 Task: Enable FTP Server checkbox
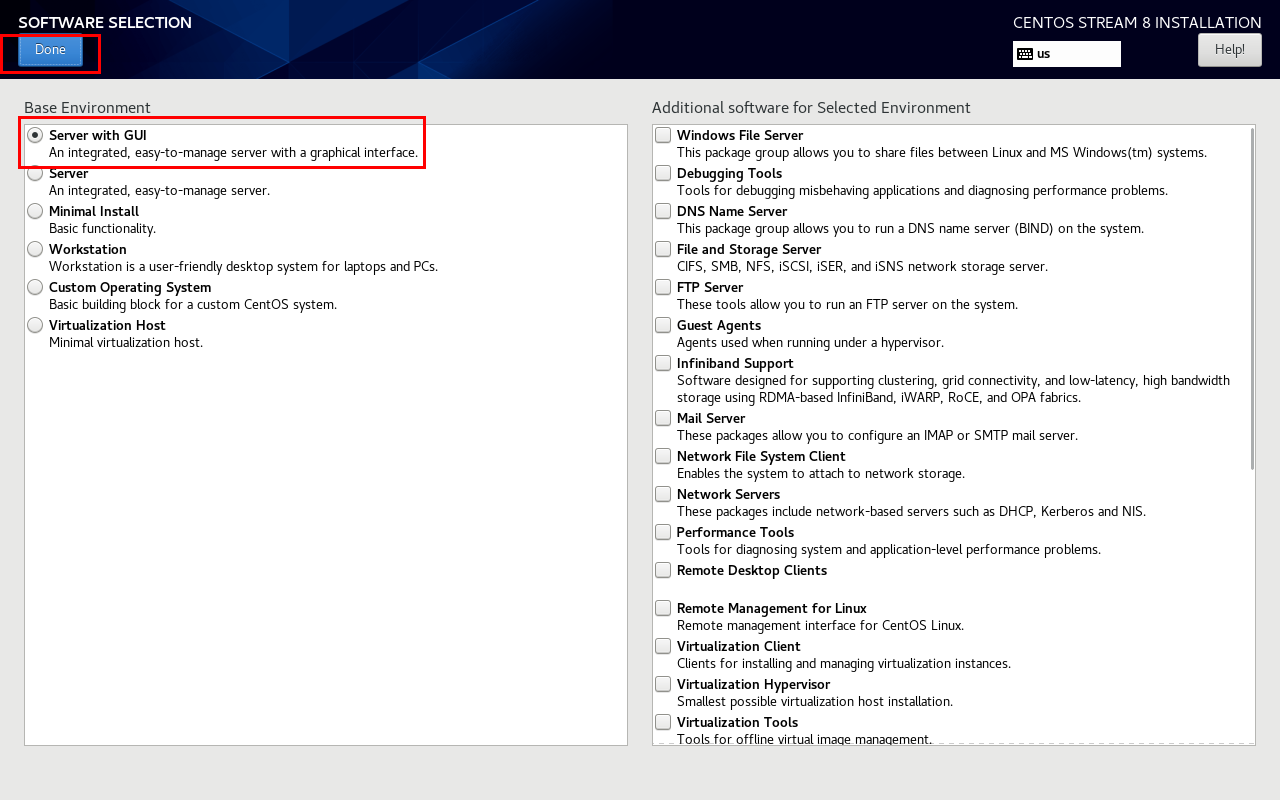pos(663,287)
